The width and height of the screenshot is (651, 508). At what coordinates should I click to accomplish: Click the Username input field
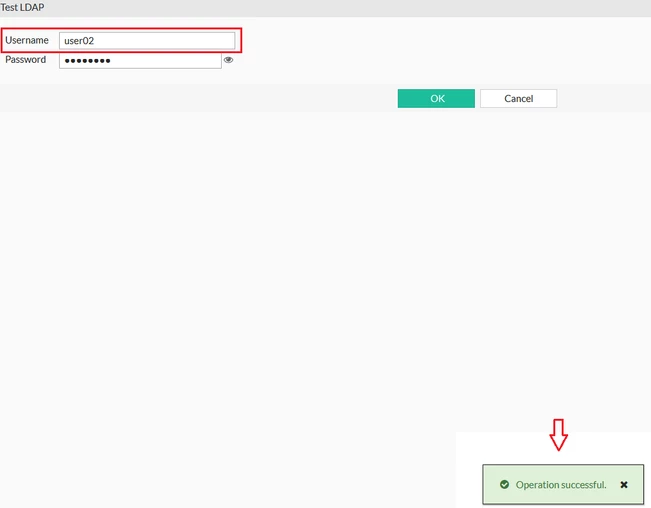coord(147,41)
